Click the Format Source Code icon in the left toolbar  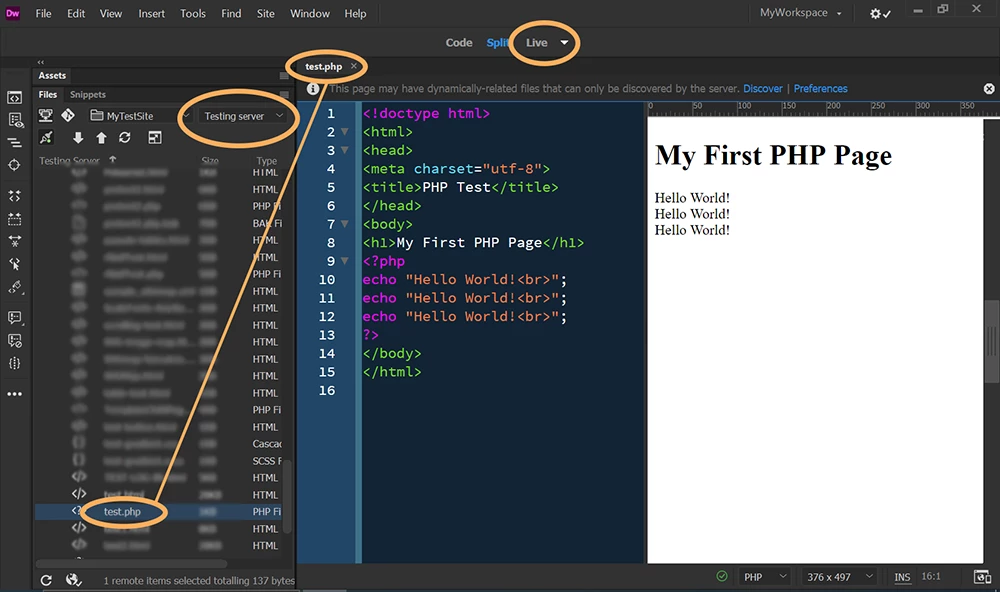pyautogui.click(x=15, y=142)
